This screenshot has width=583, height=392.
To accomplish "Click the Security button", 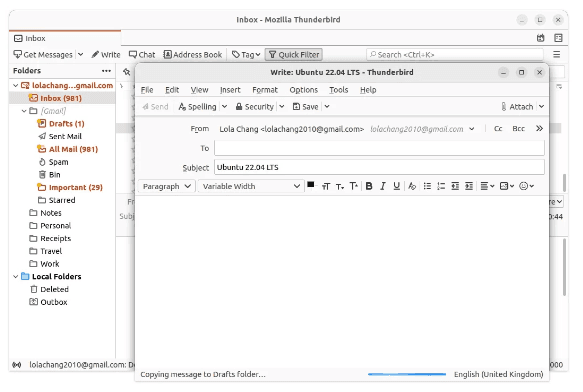I will (x=255, y=107).
